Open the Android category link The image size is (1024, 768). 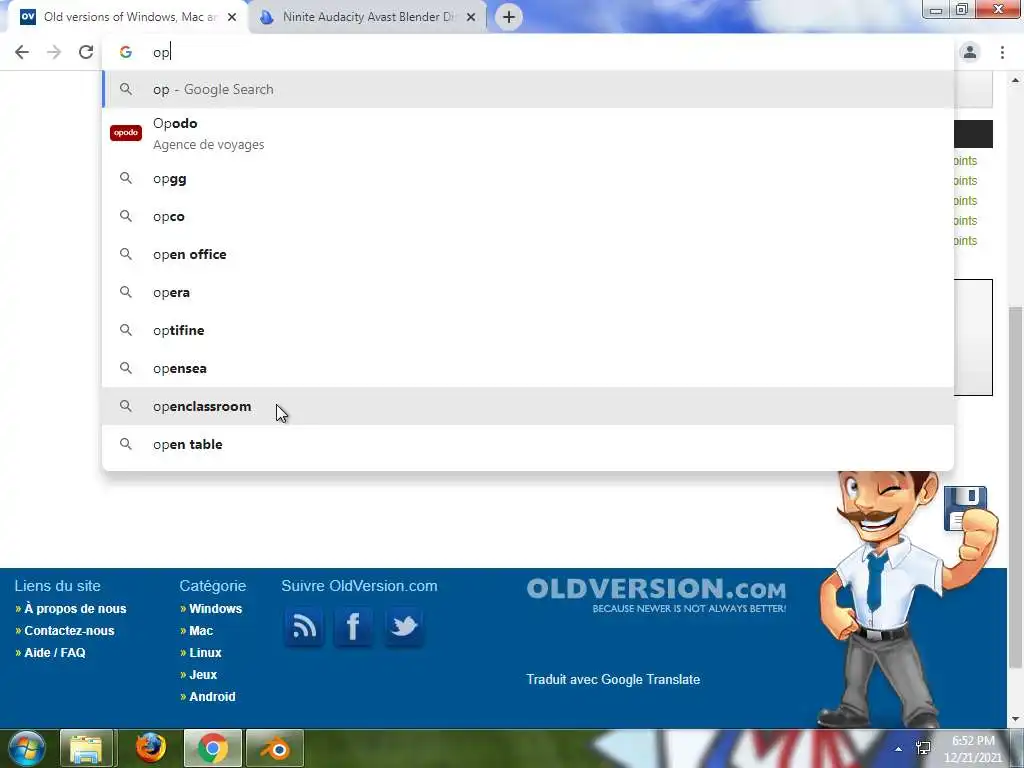(x=212, y=697)
